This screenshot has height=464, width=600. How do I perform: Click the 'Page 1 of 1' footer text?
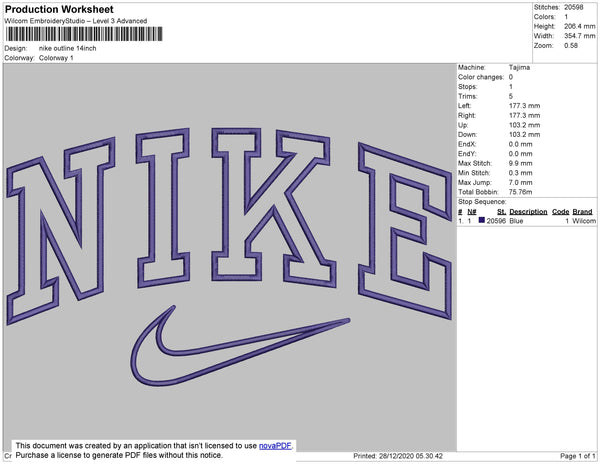click(578, 456)
